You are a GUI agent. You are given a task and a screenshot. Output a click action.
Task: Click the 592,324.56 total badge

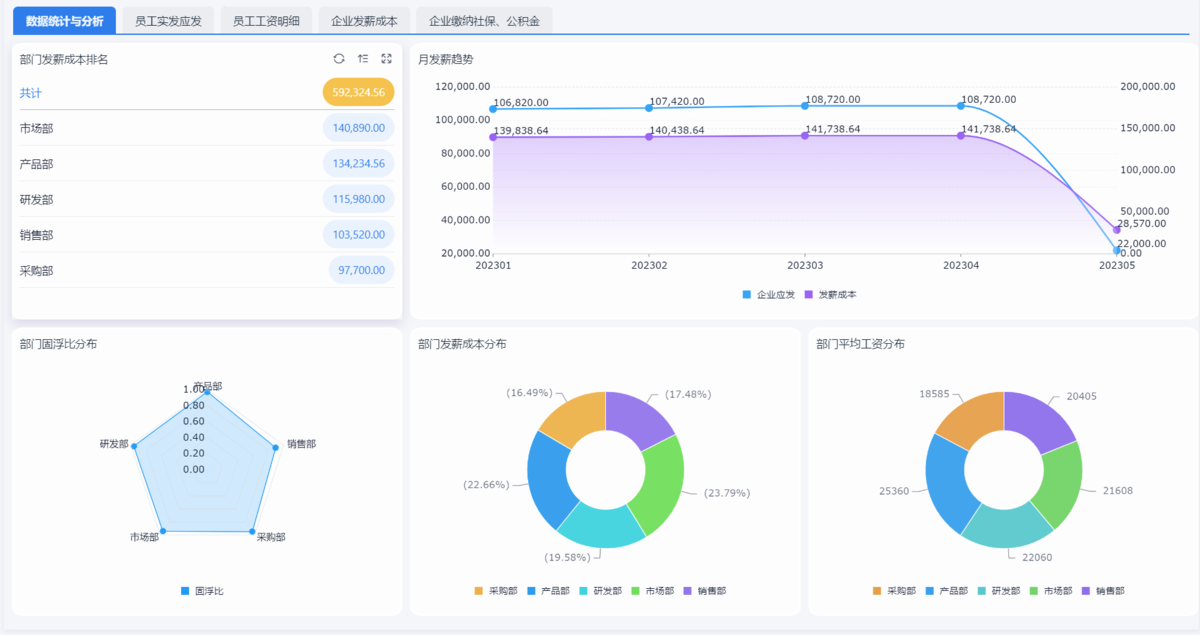tap(358, 92)
